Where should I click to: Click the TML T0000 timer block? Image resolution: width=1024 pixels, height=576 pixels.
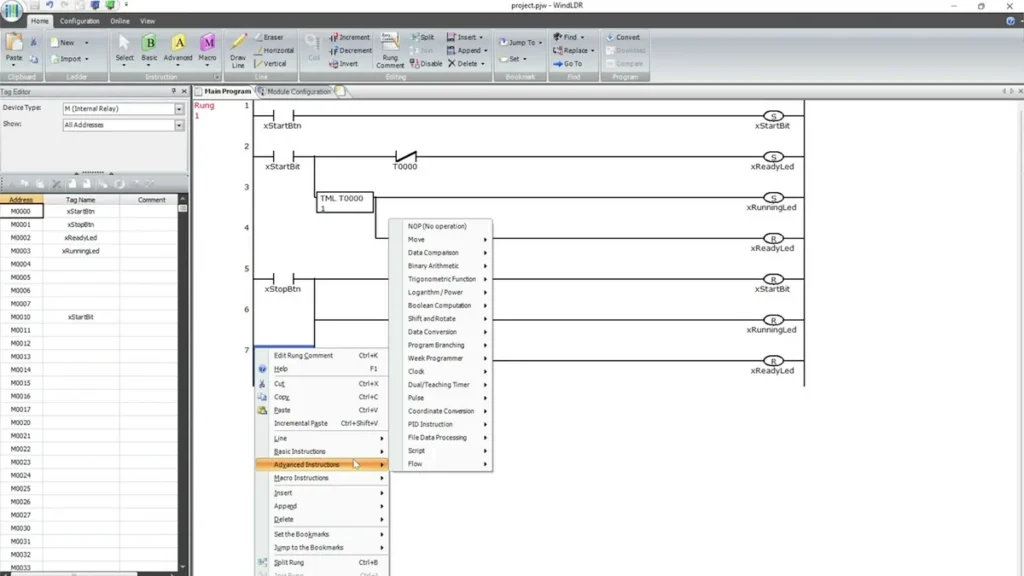[345, 202]
